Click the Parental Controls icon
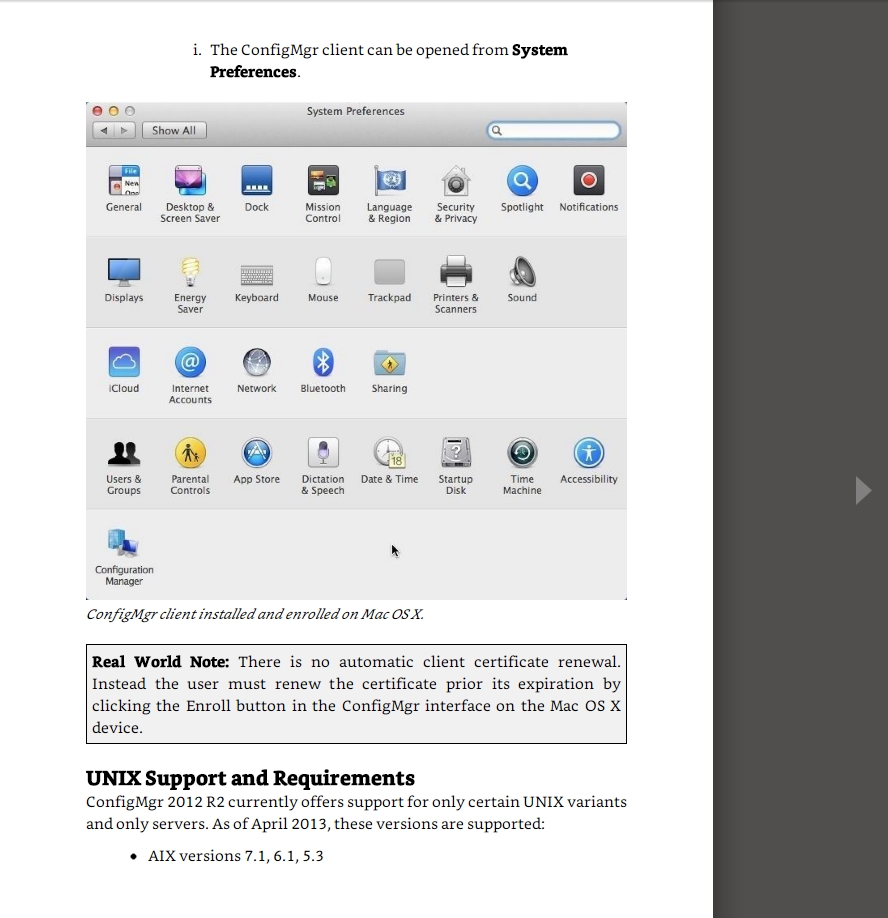Screen dimensions: 888x918 point(190,453)
